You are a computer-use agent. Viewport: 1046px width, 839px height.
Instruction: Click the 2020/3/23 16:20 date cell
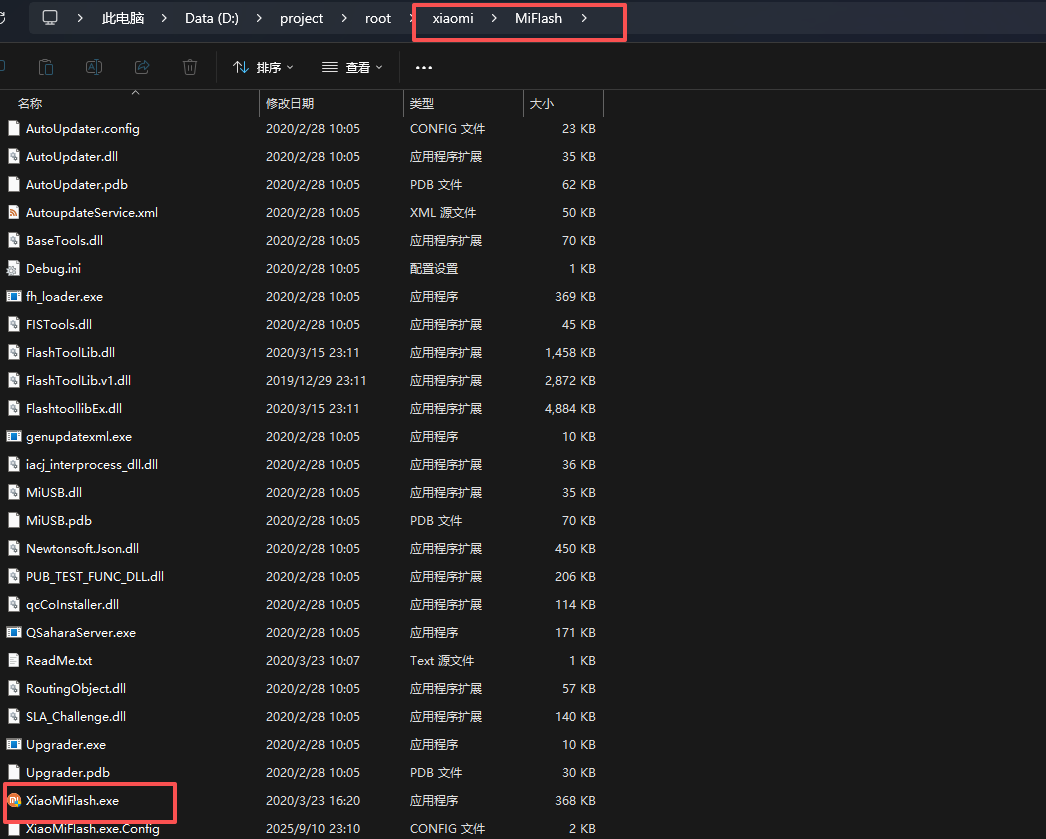[313, 801]
